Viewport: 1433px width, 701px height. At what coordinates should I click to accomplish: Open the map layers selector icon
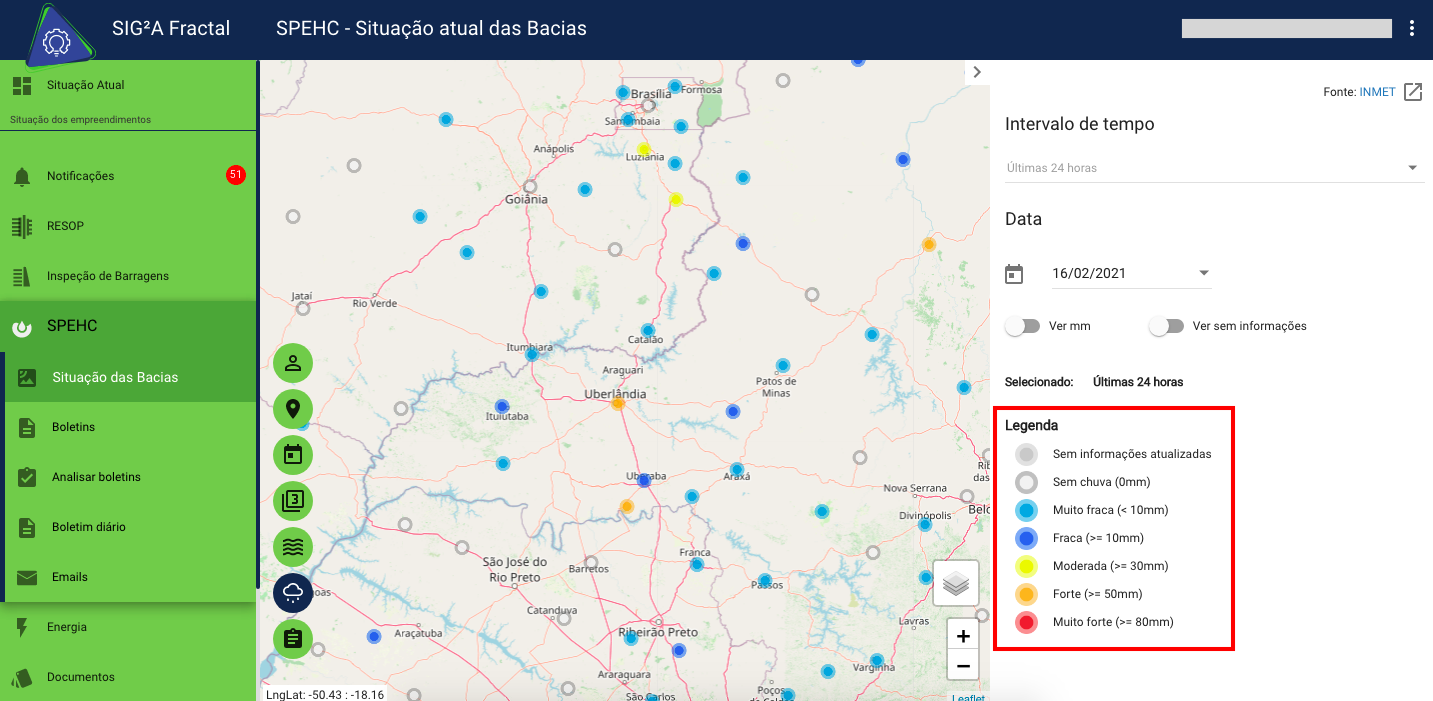(x=956, y=584)
